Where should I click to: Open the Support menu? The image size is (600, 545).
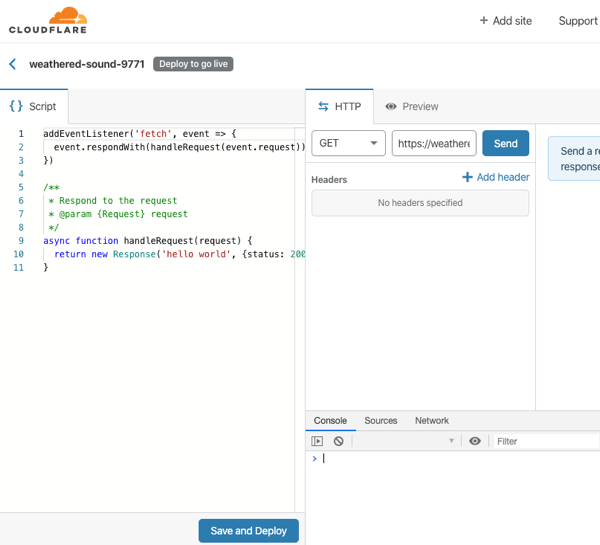click(x=578, y=21)
